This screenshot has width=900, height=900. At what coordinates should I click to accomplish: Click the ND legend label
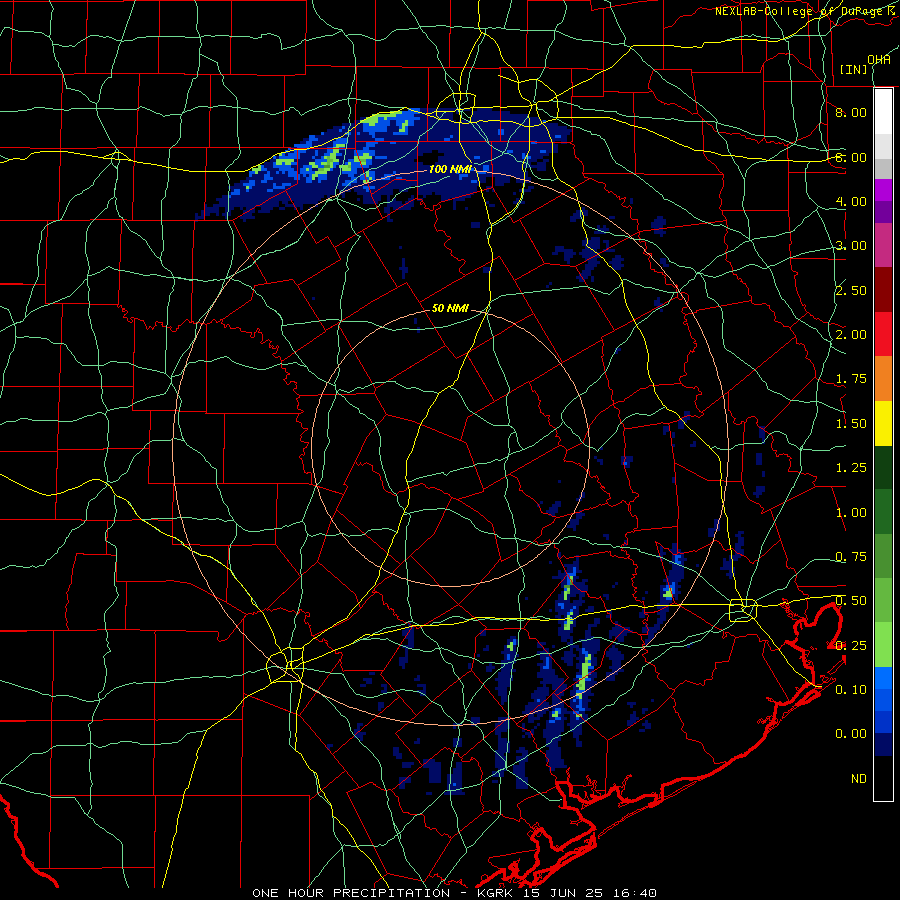click(859, 779)
